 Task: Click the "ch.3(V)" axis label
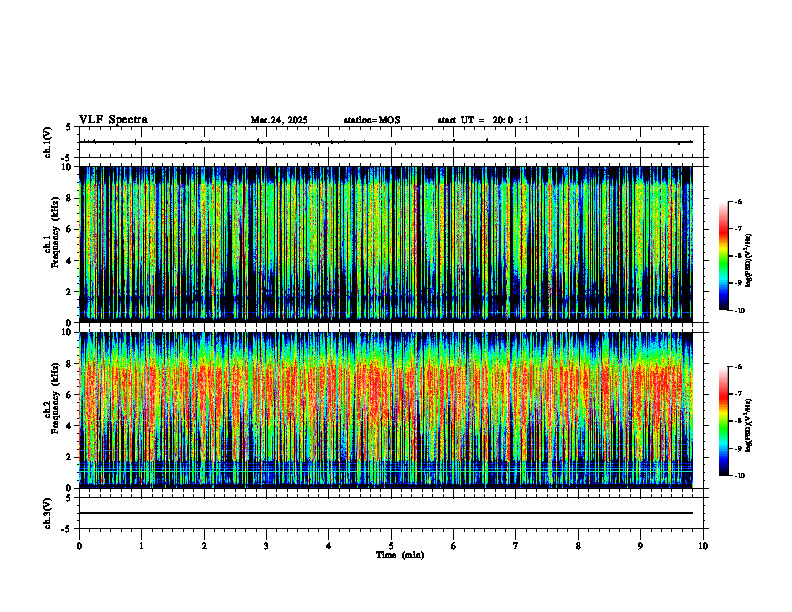[x=48, y=513]
